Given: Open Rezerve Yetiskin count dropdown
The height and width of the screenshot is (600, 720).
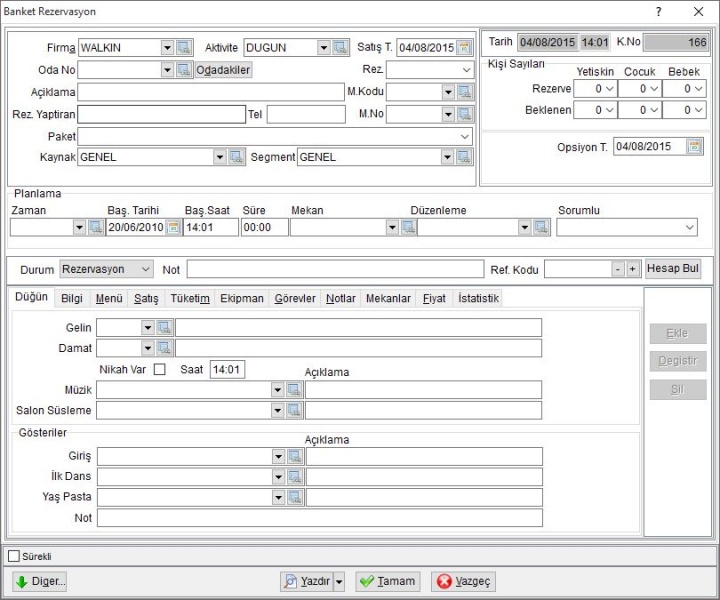Looking at the screenshot, I should [610, 89].
